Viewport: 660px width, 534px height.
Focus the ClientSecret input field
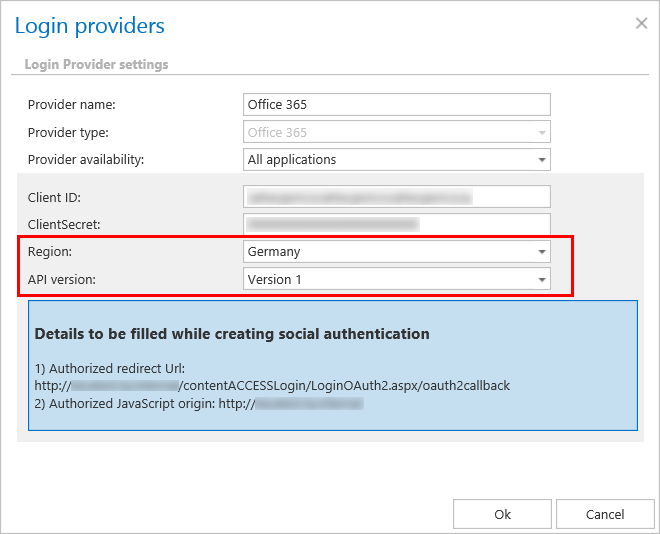coord(397,225)
